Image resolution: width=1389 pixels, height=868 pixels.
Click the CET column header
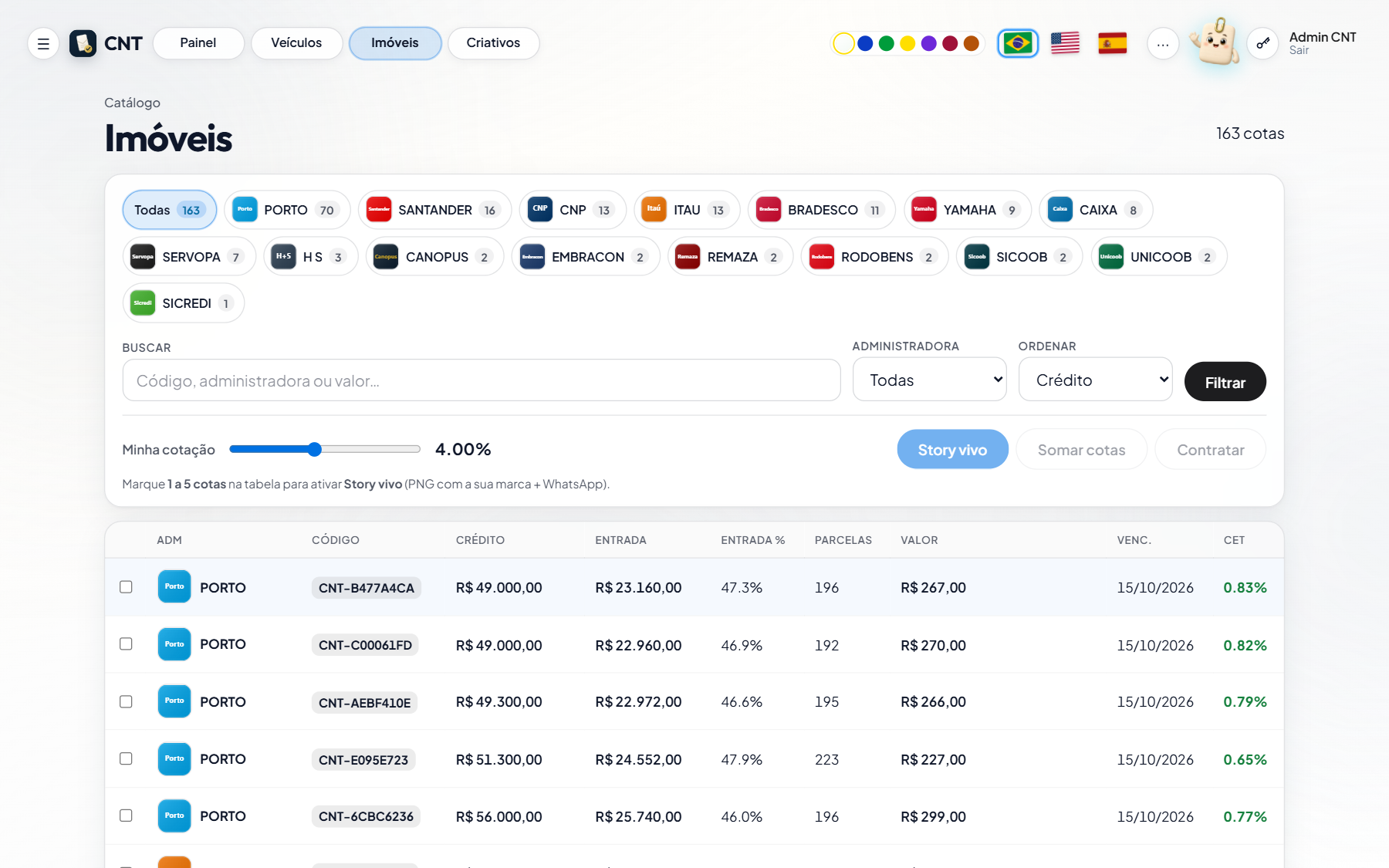point(1234,540)
